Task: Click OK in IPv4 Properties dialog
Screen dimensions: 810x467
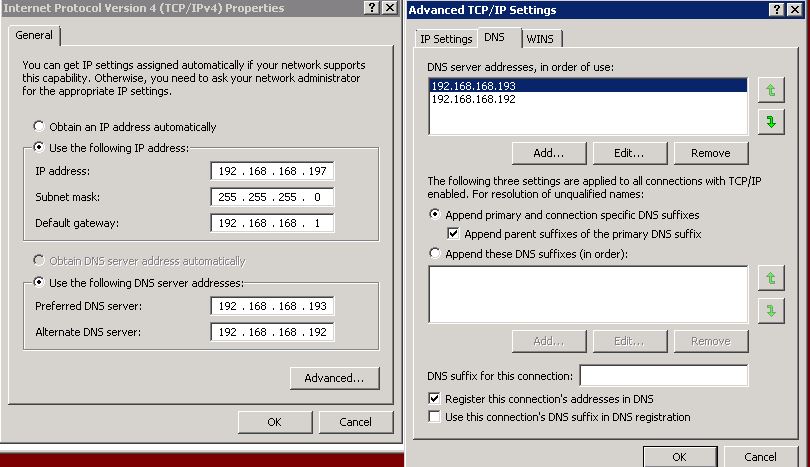Action: [x=275, y=422]
